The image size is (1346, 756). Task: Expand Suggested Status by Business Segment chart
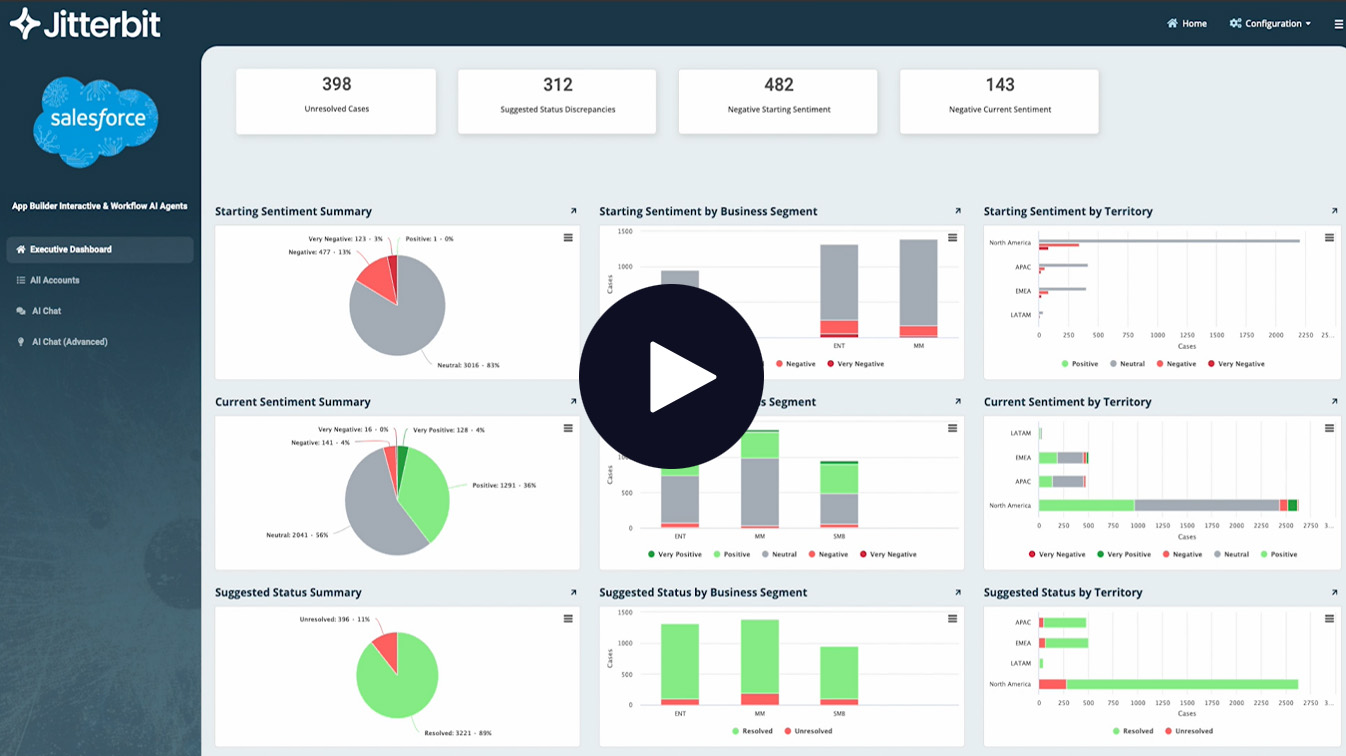[957, 592]
